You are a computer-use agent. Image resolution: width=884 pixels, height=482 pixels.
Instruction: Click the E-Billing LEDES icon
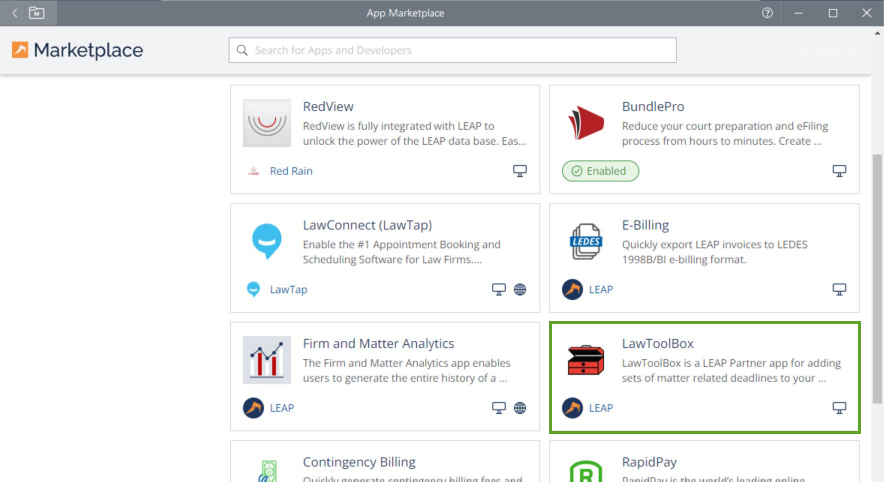585,242
